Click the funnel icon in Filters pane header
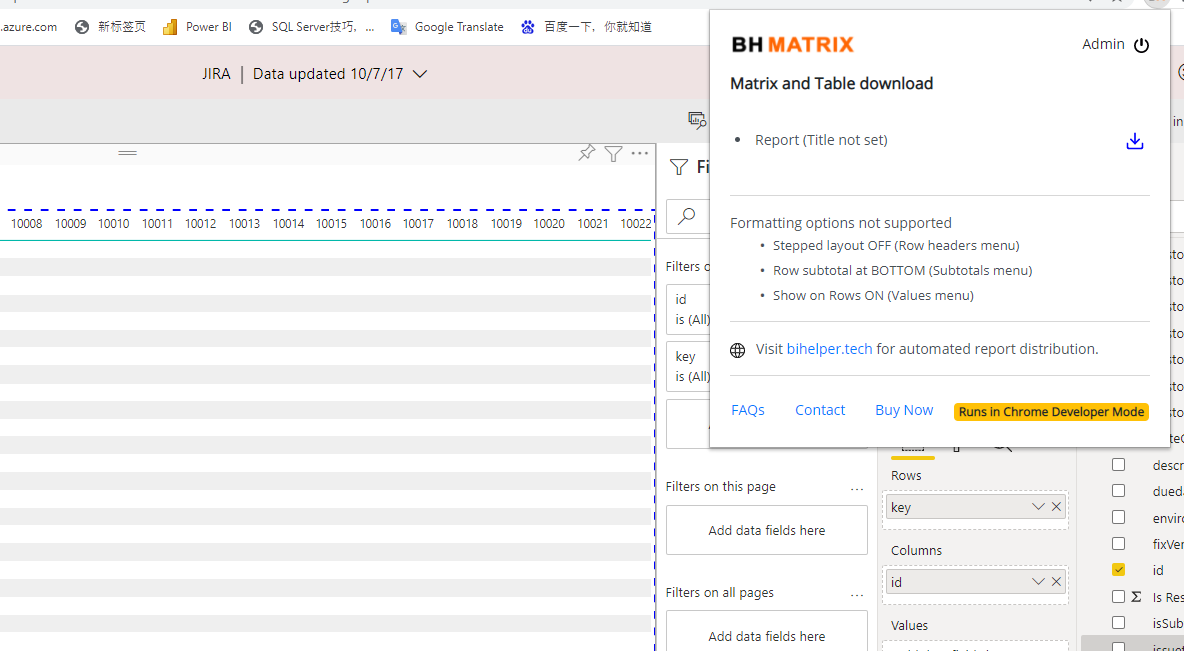The width and height of the screenshot is (1184, 651). click(679, 167)
